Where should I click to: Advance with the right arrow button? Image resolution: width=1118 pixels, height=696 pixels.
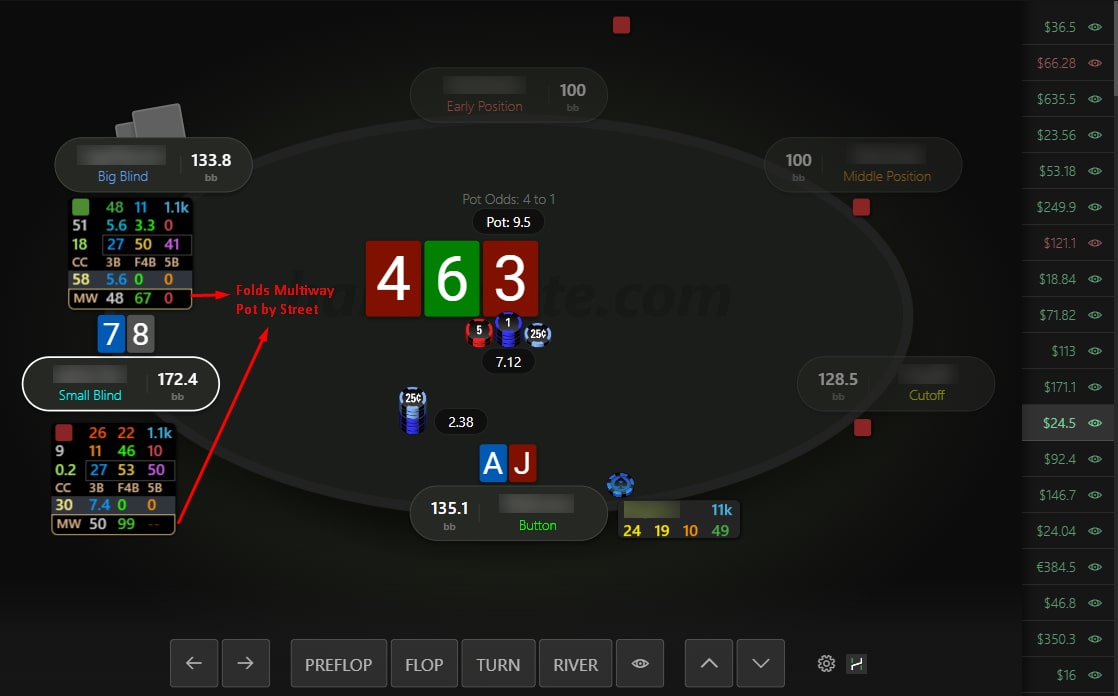pos(246,663)
